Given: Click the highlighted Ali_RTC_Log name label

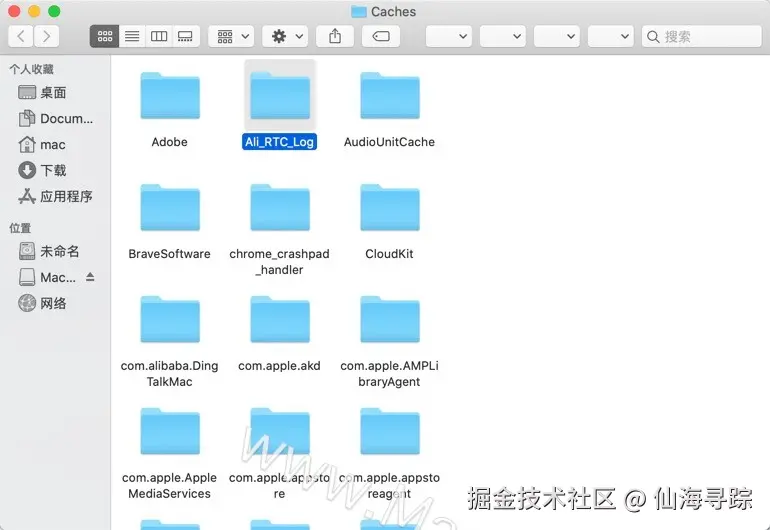Looking at the screenshot, I should (x=279, y=142).
